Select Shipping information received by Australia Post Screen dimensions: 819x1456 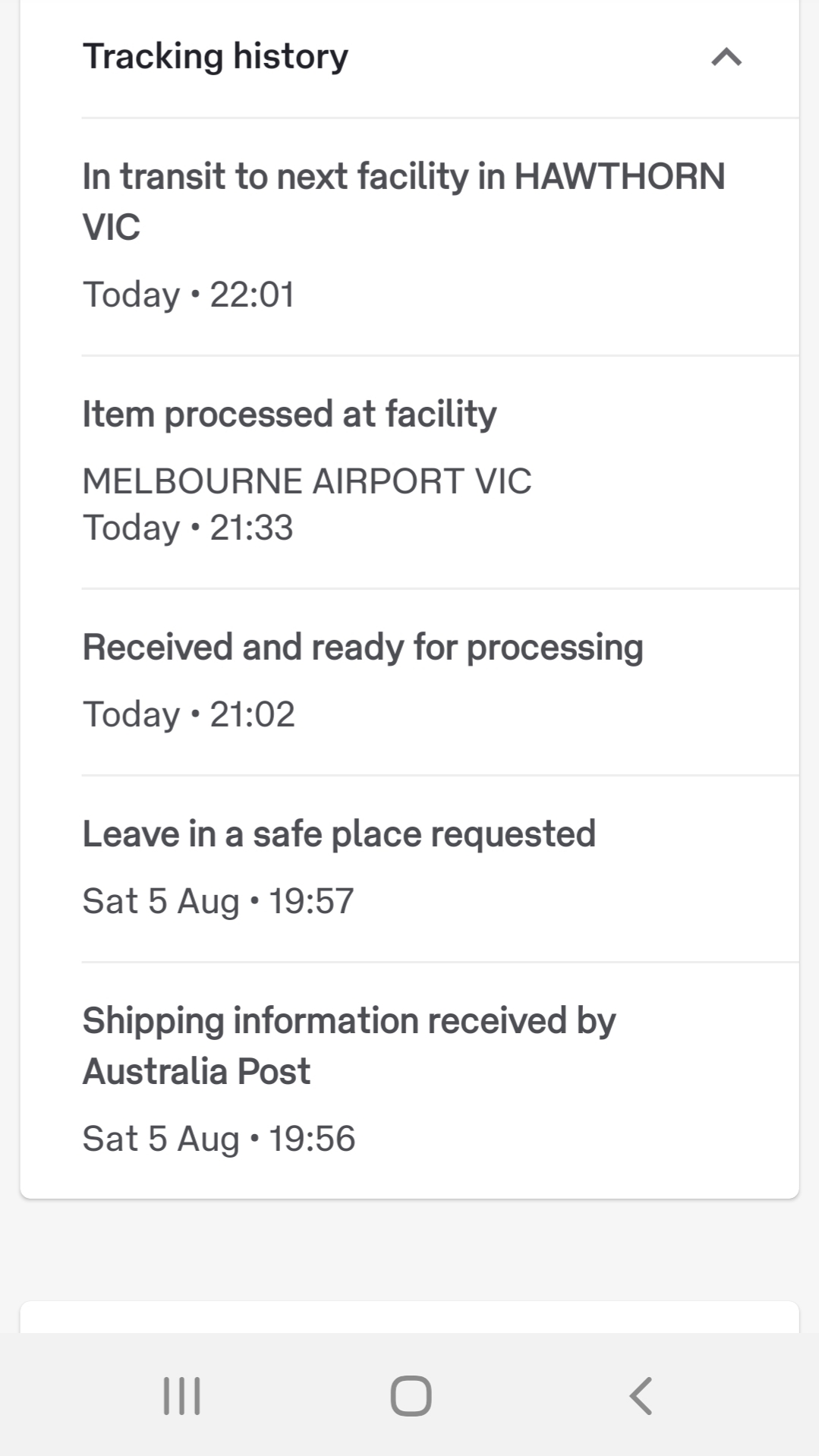point(440,1081)
